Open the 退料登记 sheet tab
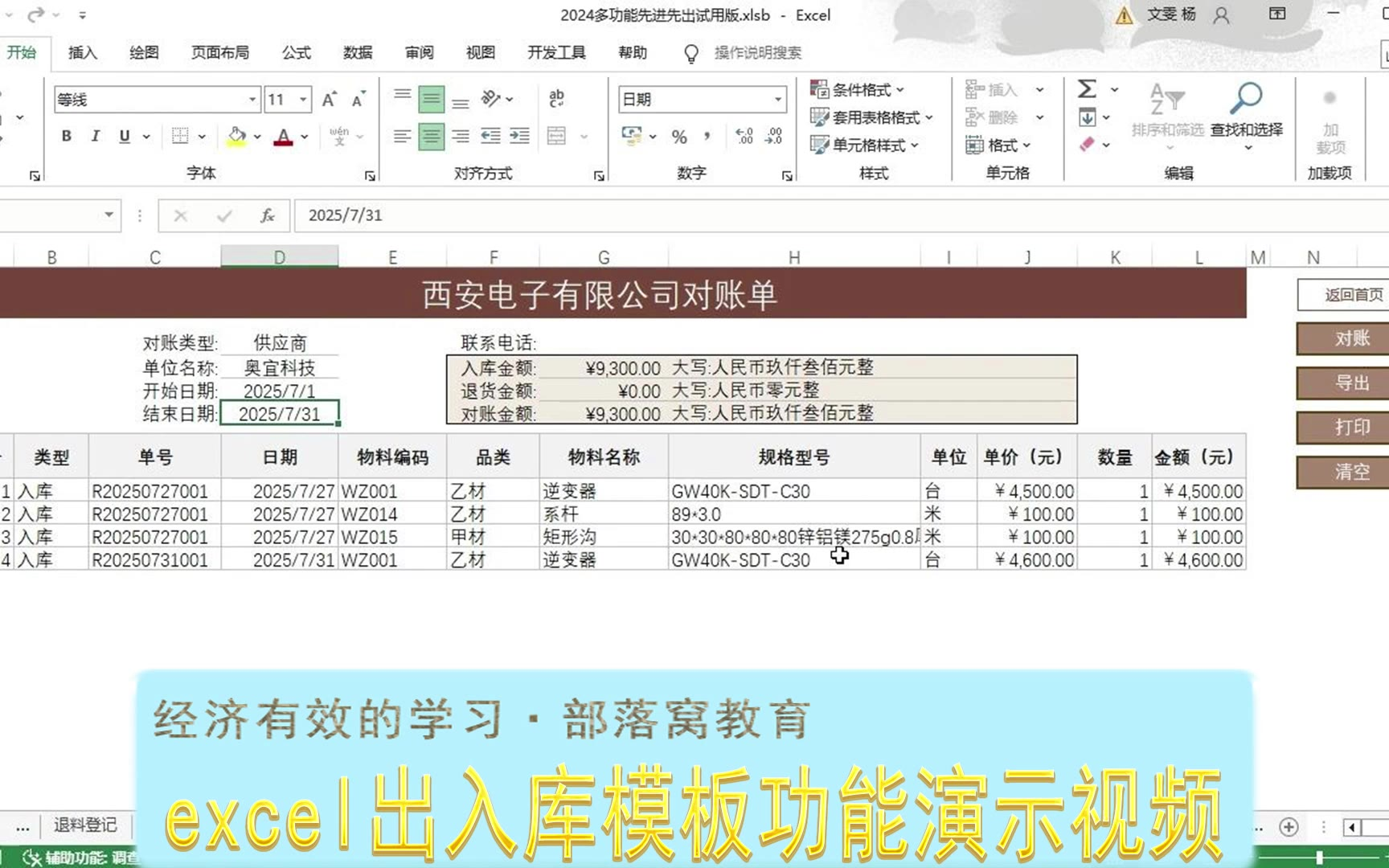 click(85, 825)
